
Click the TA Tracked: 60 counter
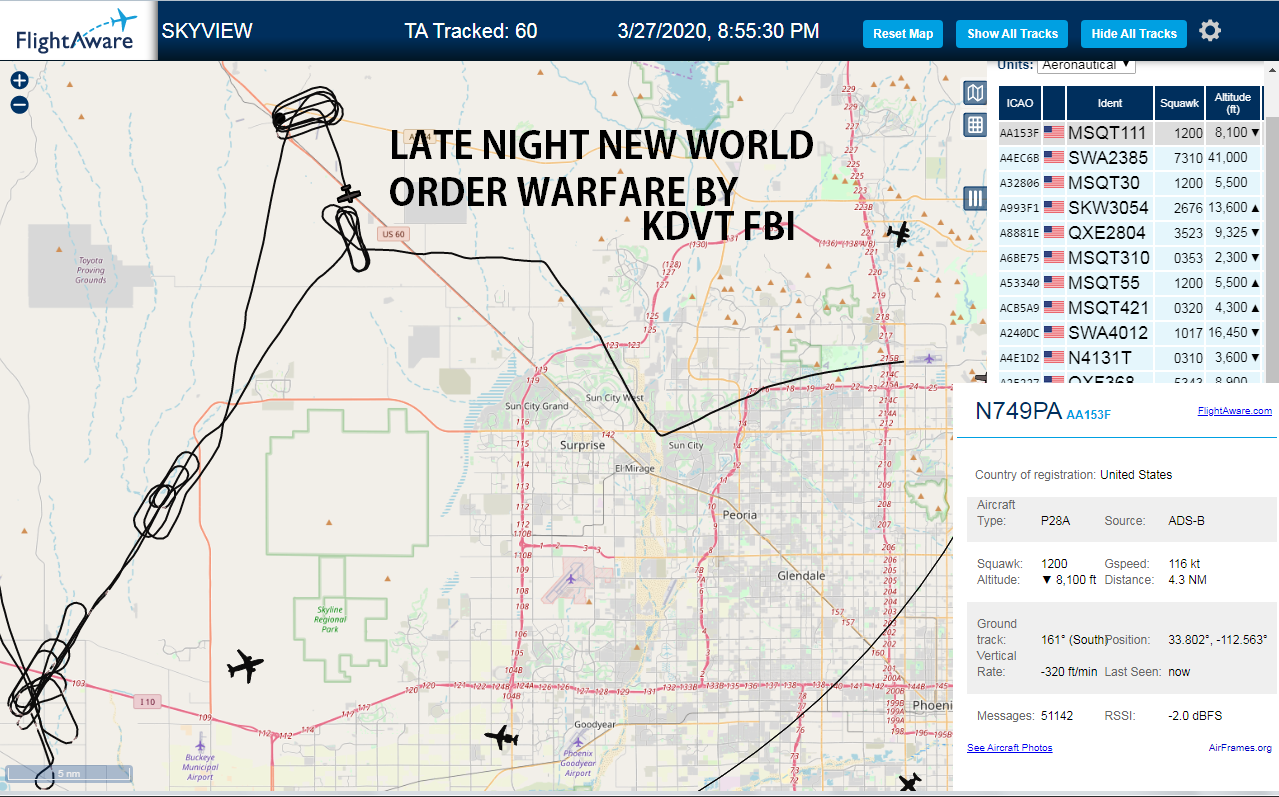471,31
